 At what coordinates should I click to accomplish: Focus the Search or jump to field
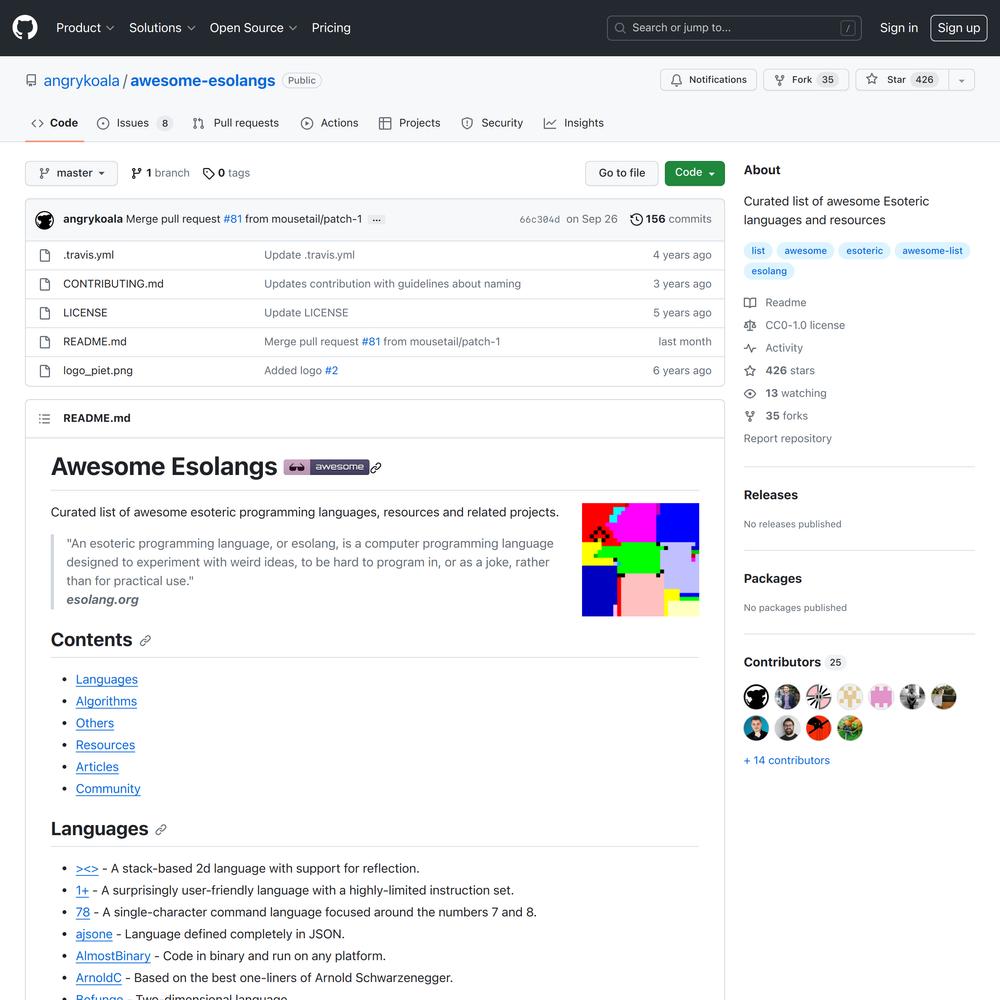coord(734,28)
